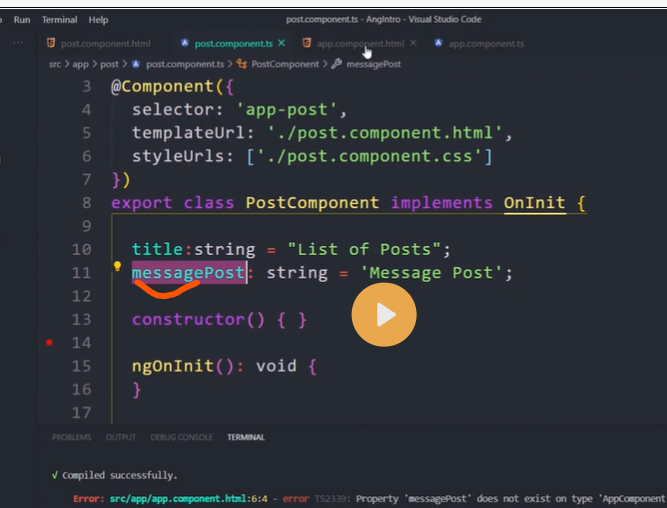The height and width of the screenshot is (508, 667).
Task: Open the post.component.html tab
Action: tap(104, 44)
